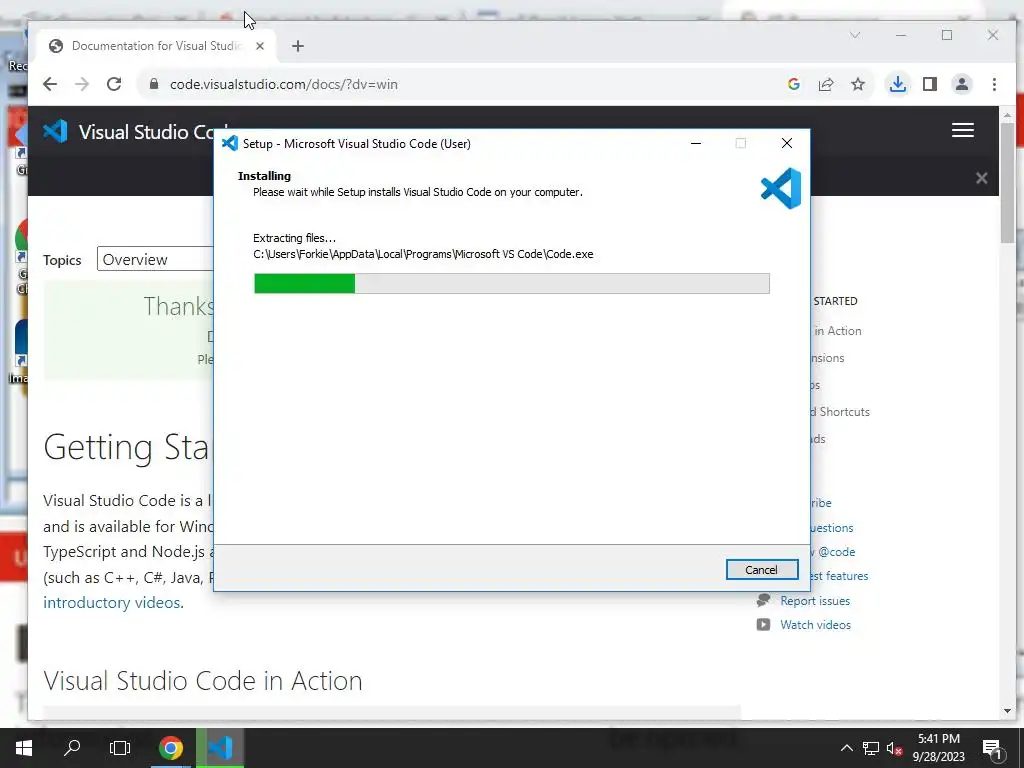Open the website hamburger menu
The image size is (1024, 768).
point(963,130)
